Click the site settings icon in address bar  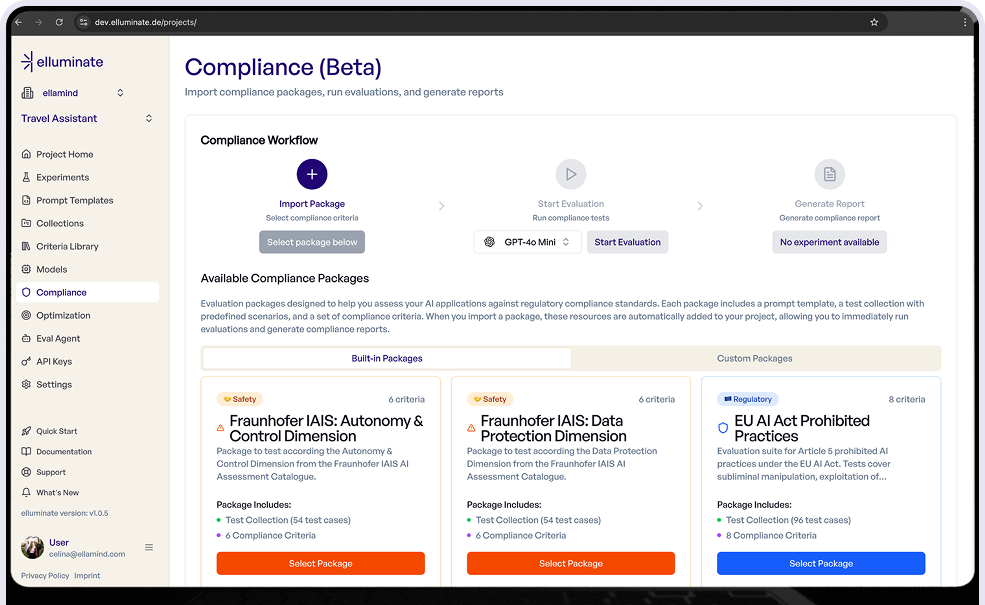(84, 22)
